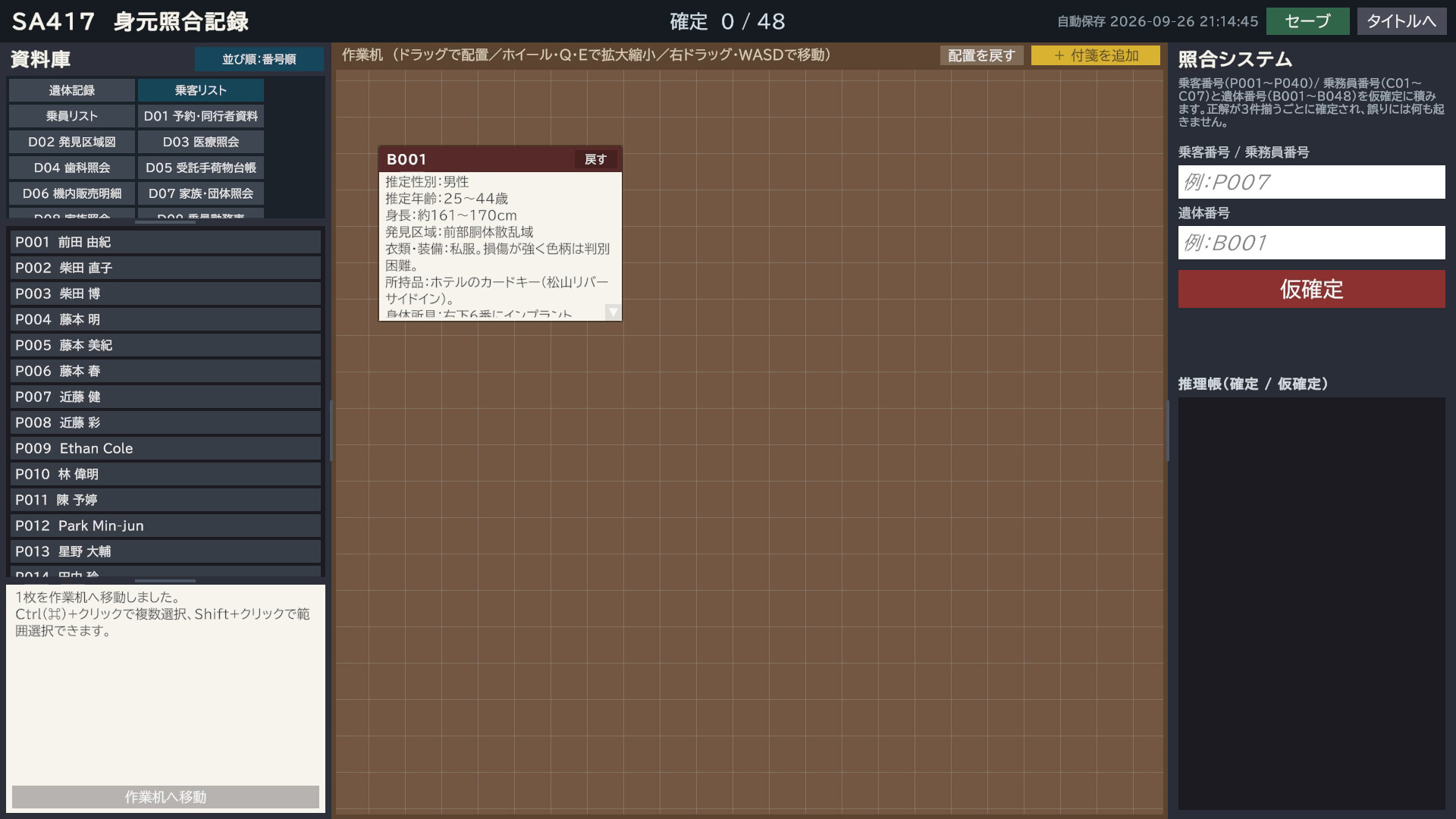Reset layout with 配置を戻す

[x=981, y=55]
